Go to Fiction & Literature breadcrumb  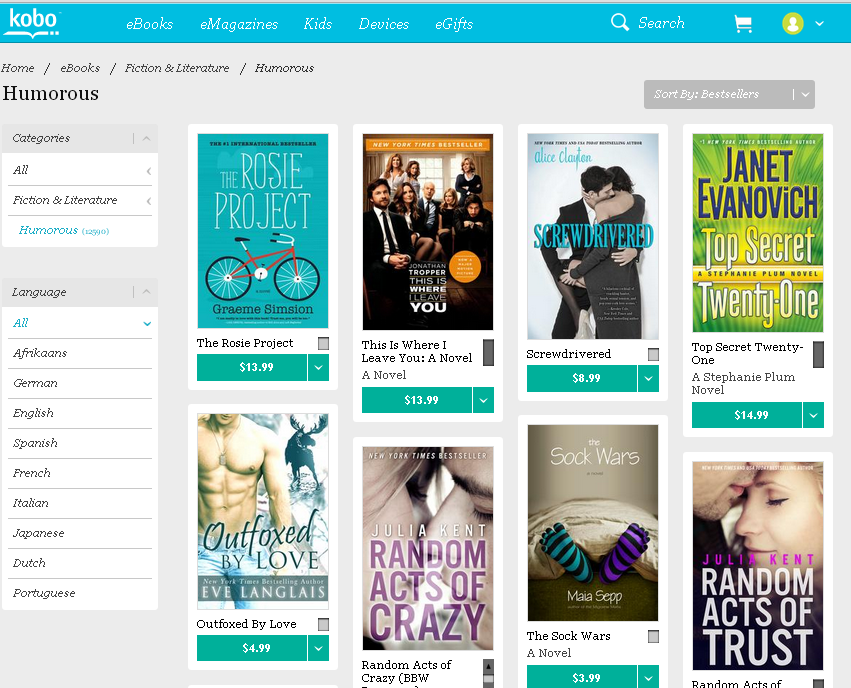tap(177, 68)
